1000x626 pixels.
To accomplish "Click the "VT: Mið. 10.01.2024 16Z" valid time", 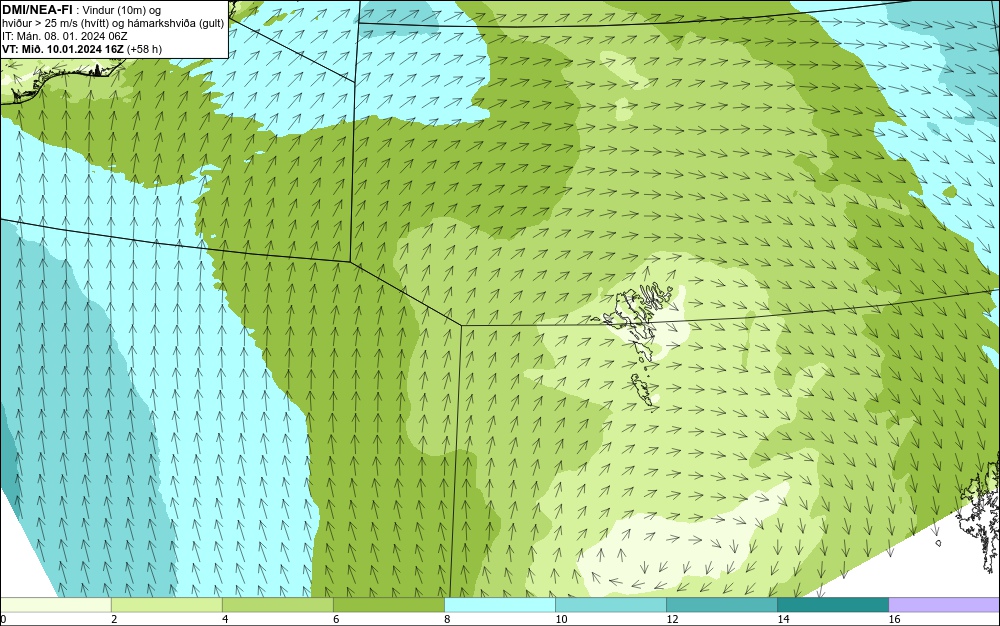I will pos(63,49).
